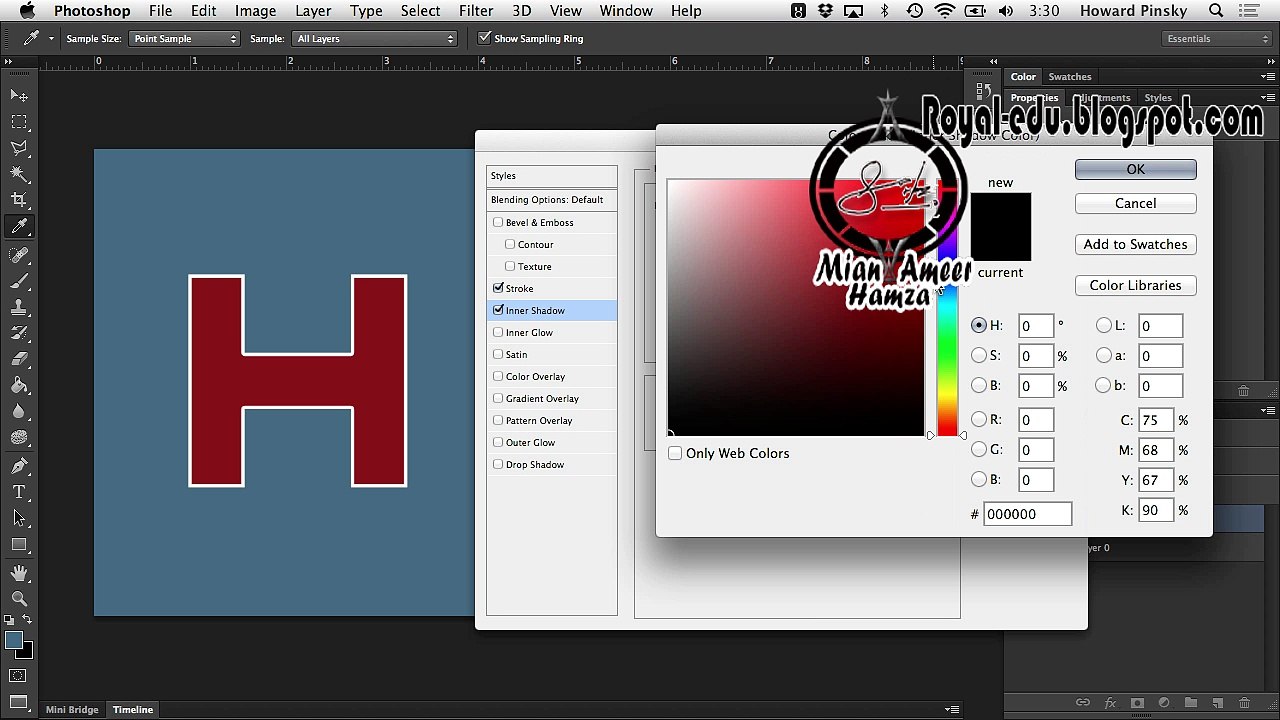Enable Texture option
Image resolution: width=1280 pixels, height=720 pixels.
pyautogui.click(x=510, y=266)
